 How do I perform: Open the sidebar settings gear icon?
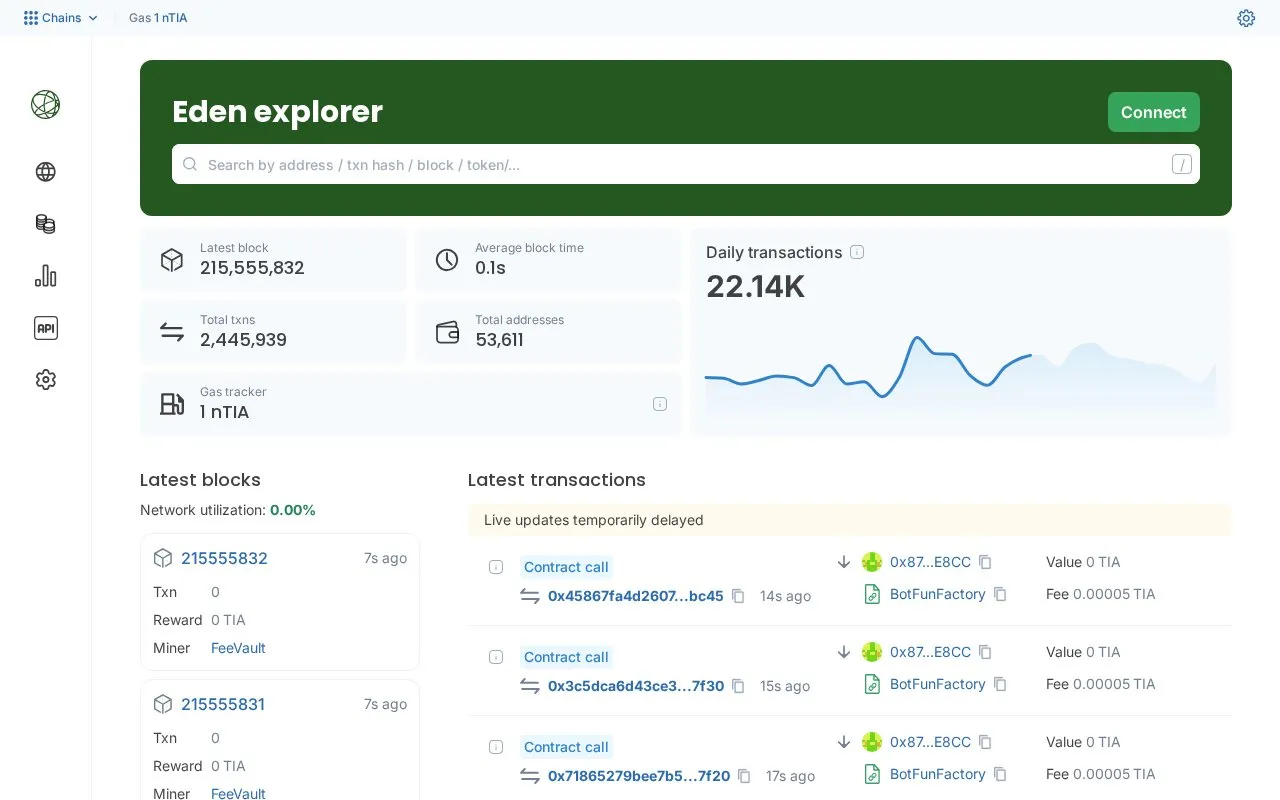(x=45, y=380)
